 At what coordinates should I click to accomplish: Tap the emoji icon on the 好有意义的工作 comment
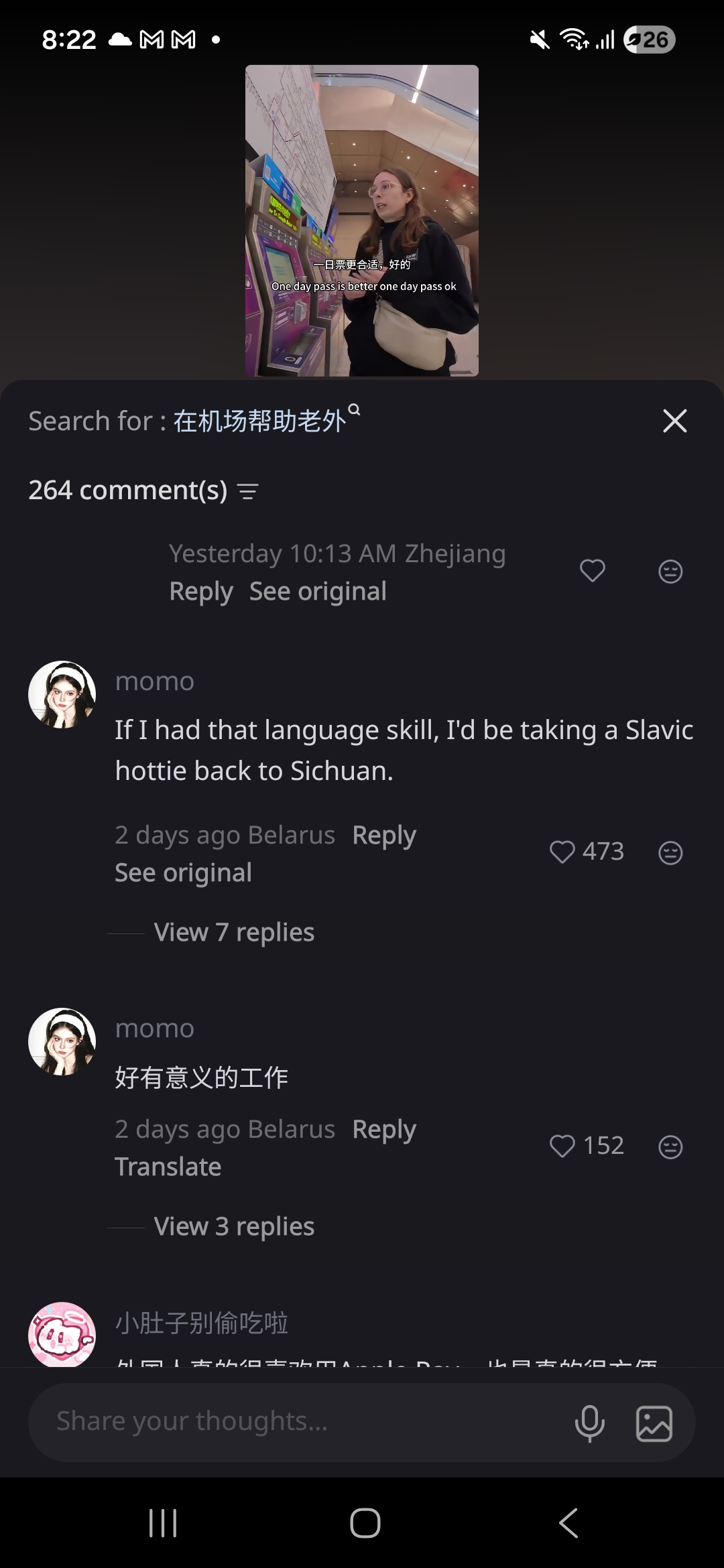click(669, 1146)
